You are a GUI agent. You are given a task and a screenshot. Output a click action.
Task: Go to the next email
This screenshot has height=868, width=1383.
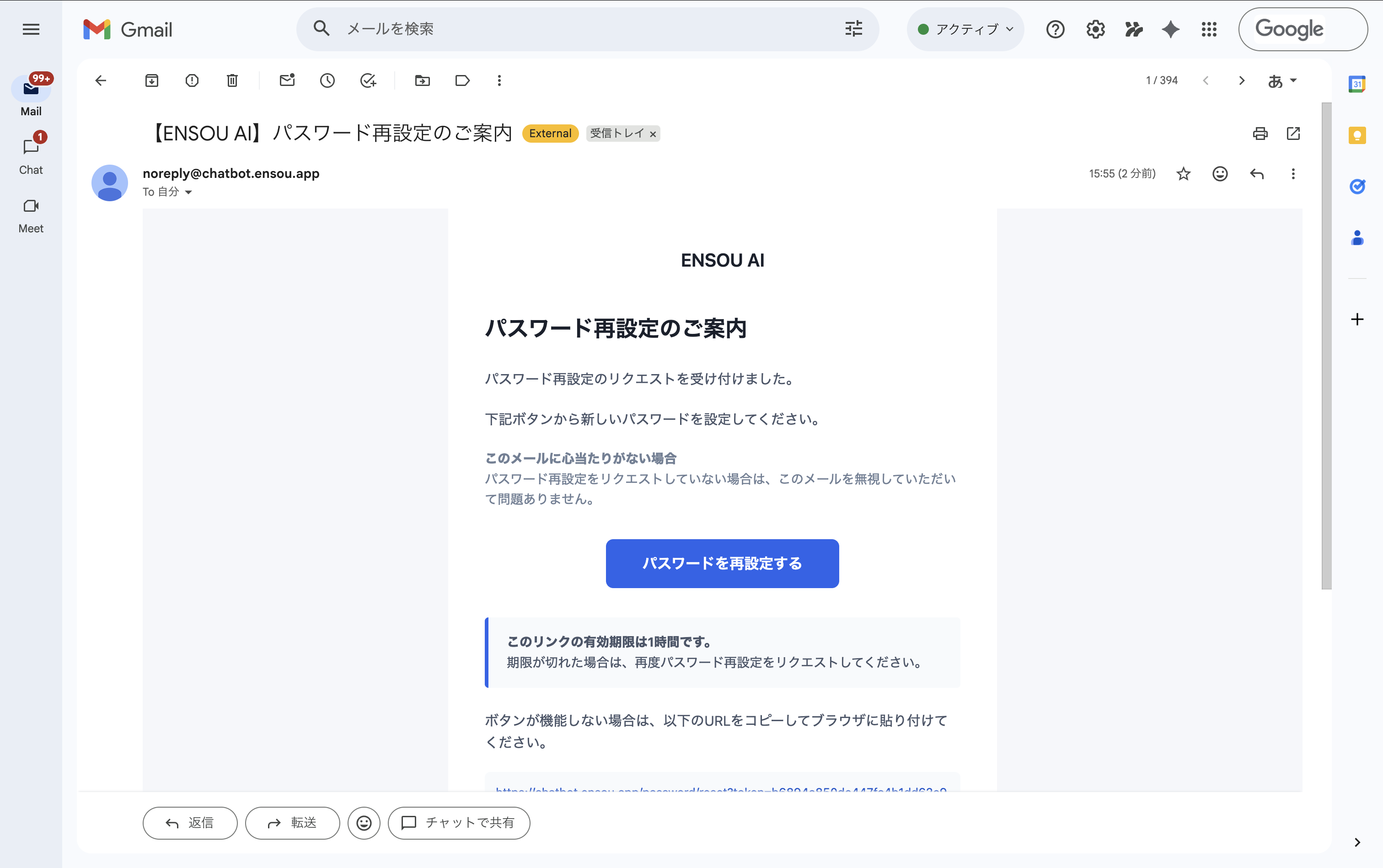[1242, 80]
